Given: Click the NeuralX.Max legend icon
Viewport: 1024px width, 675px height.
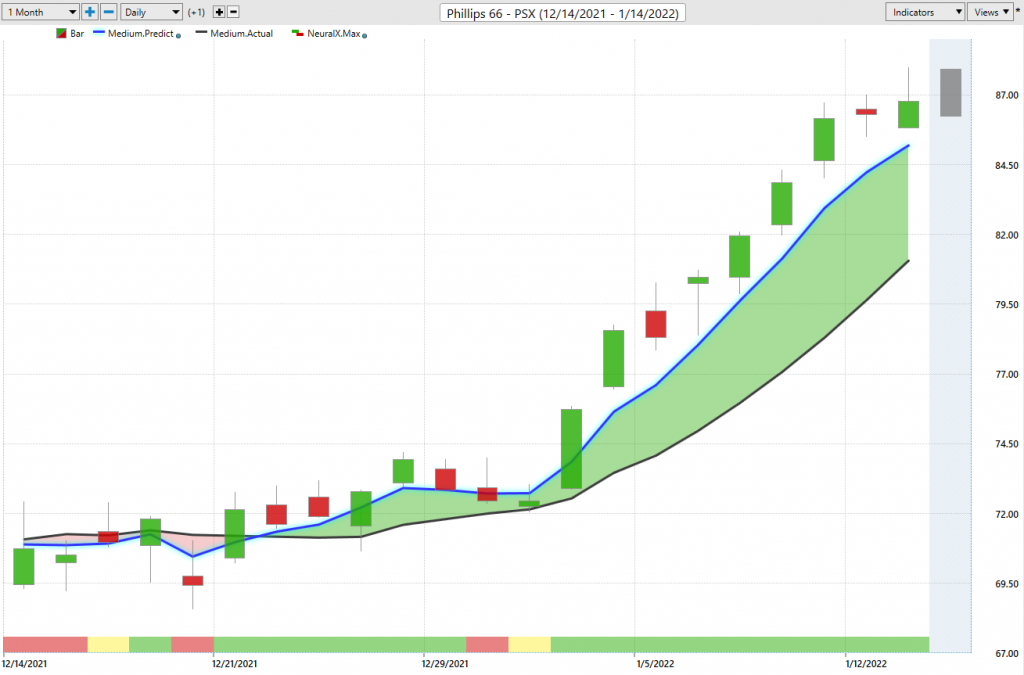Looking at the screenshot, I should point(298,33).
